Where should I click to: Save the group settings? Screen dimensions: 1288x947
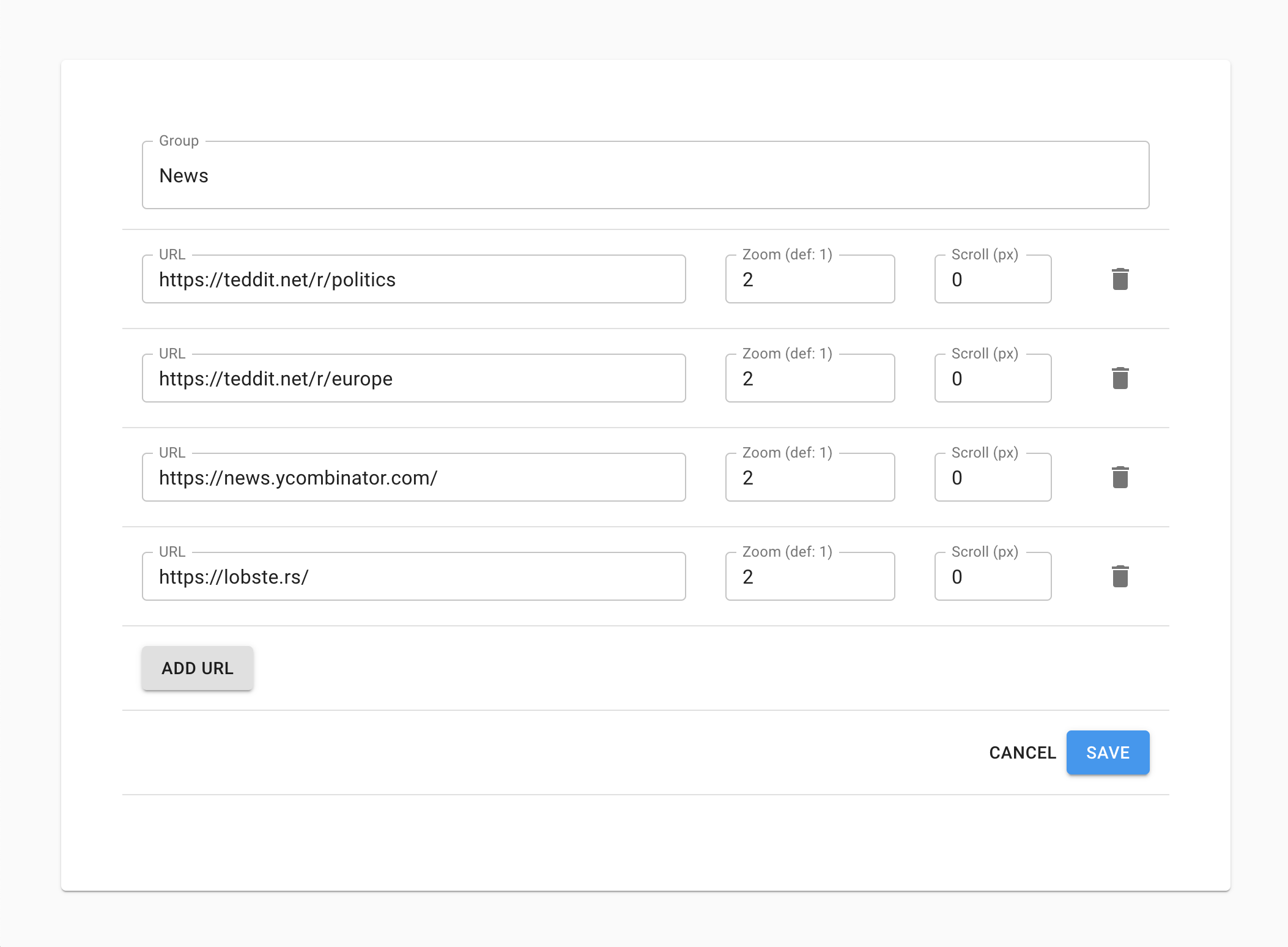1108,752
